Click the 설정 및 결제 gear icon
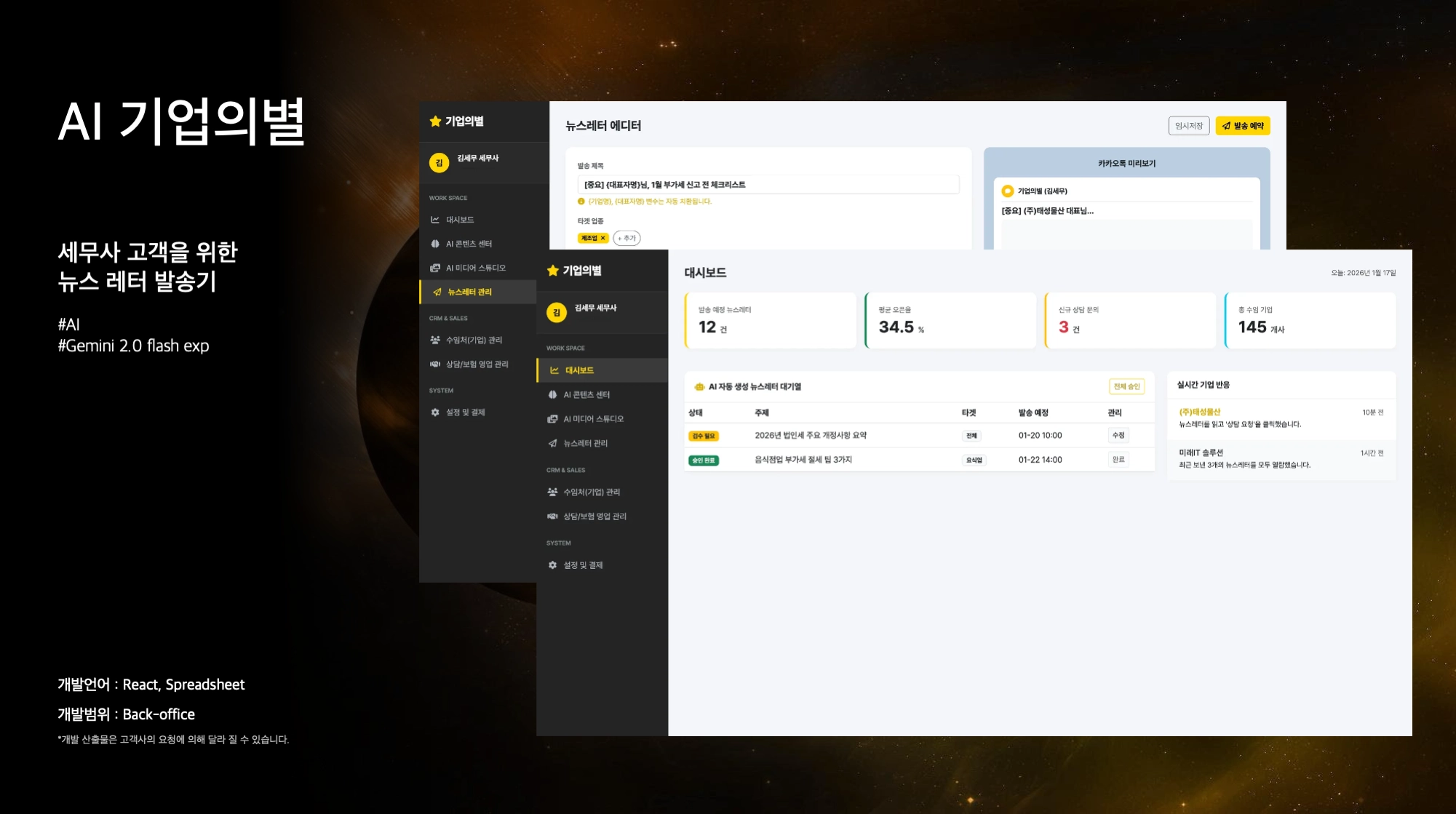The image size is (1456, 814). [552, 565]
